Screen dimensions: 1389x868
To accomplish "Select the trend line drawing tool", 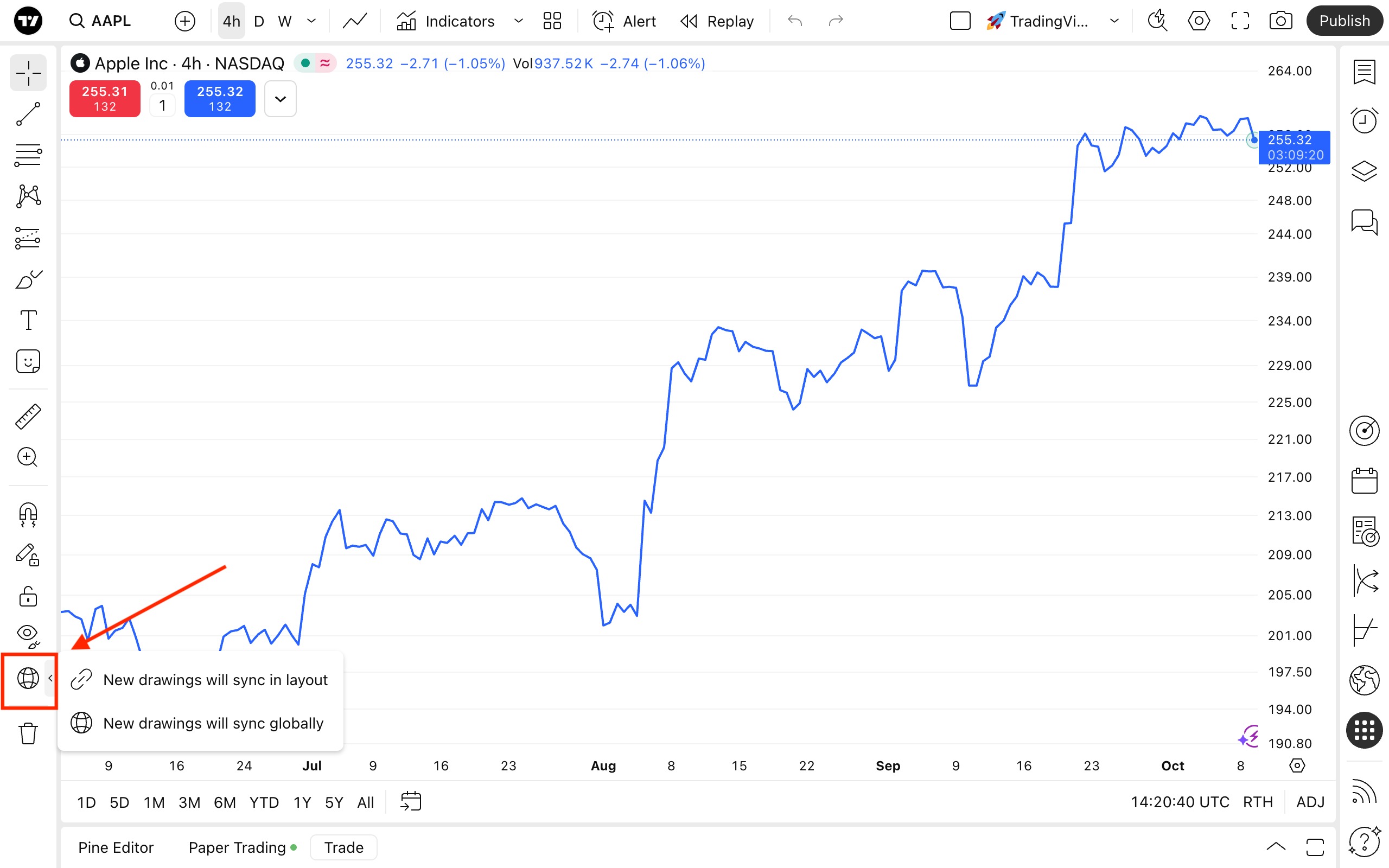I will [x=28, y=114].
